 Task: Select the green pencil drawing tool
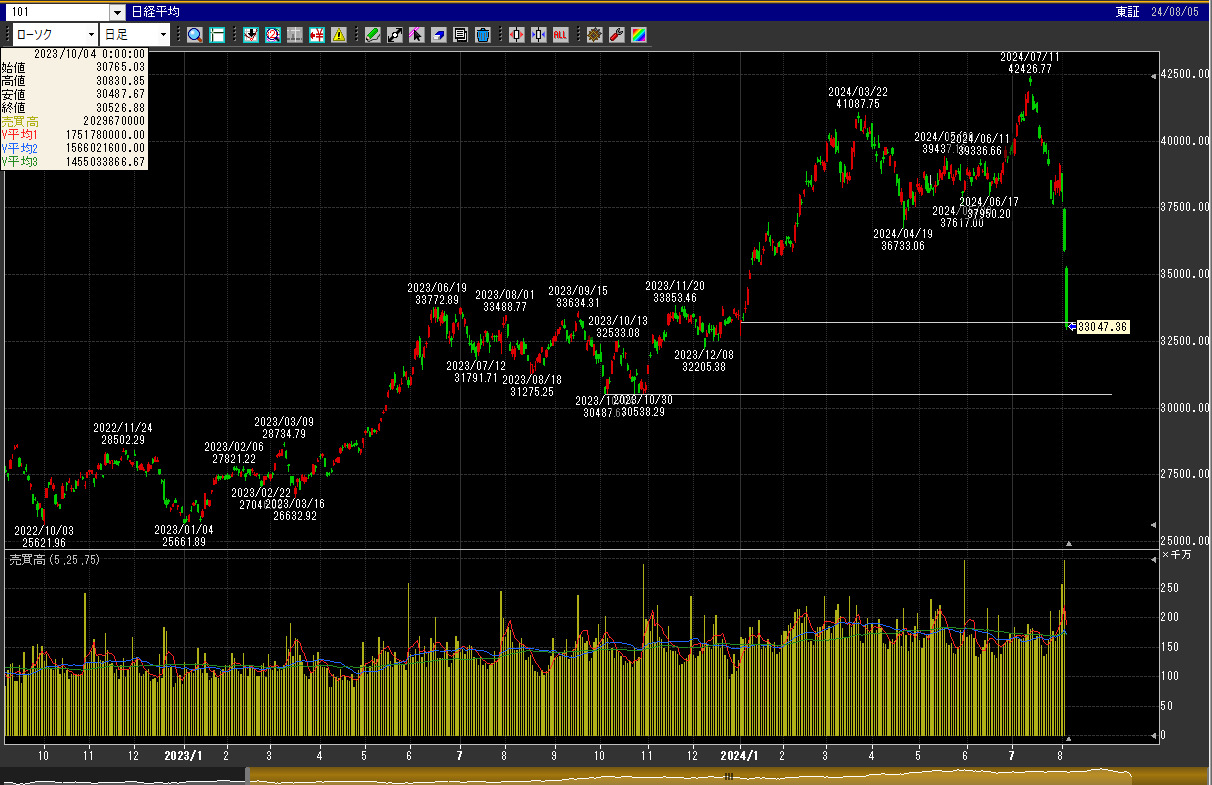point(372,35)
